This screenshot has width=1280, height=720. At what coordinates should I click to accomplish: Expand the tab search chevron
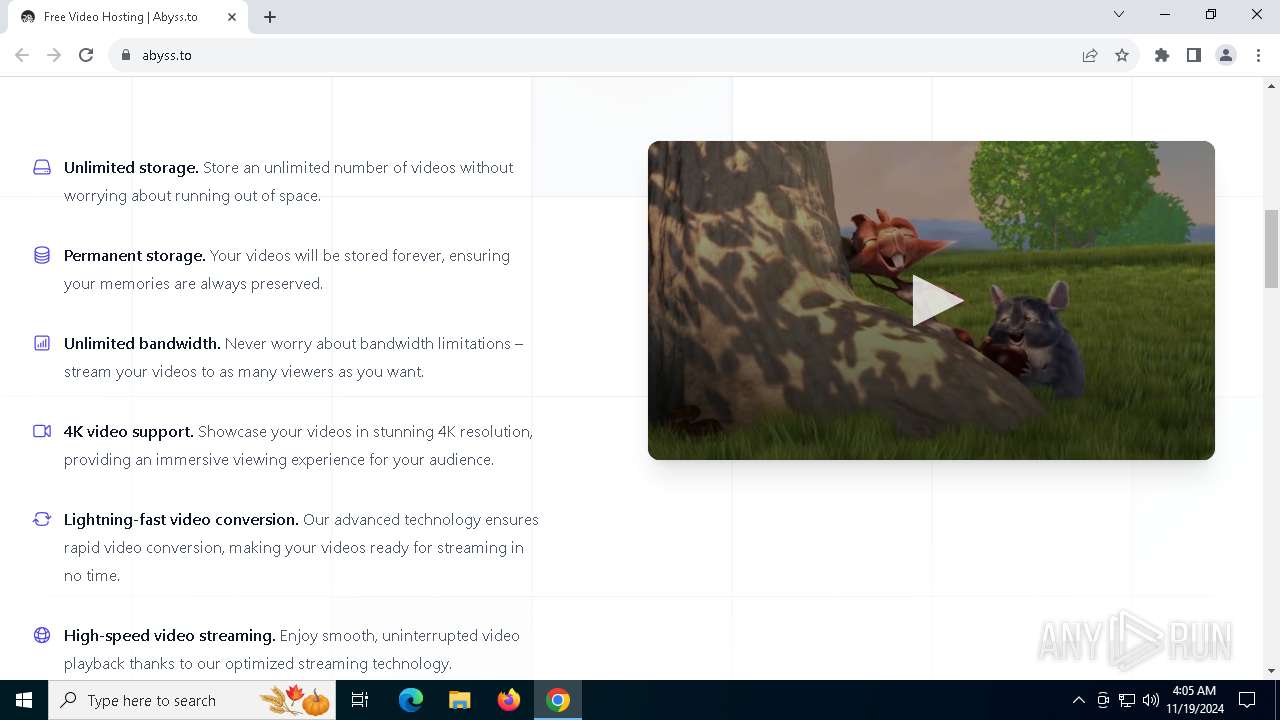pyautogui.click(x=1119, y=15)
